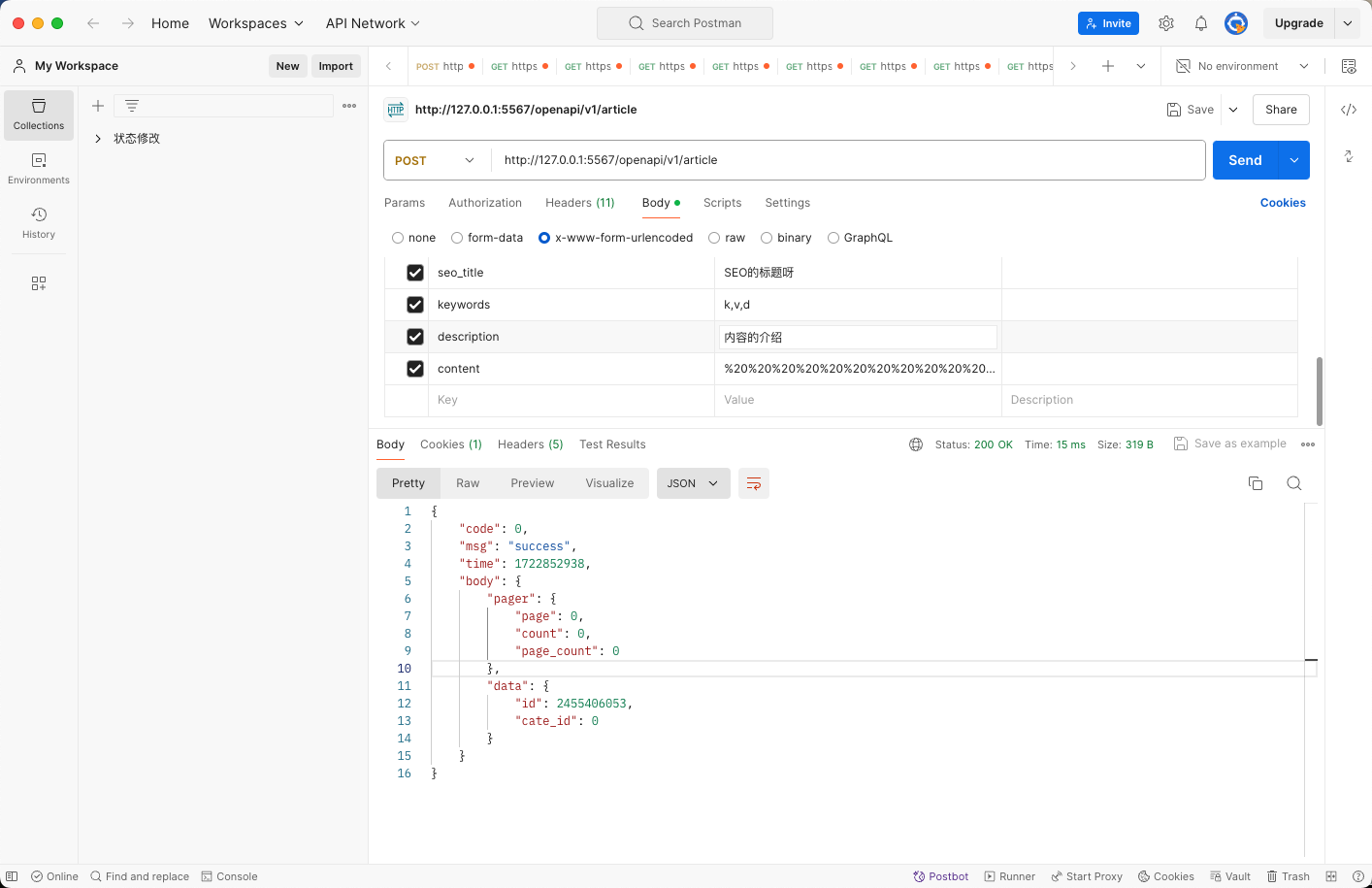
Task: Open the notifications bell
Action: point(1201,23)
